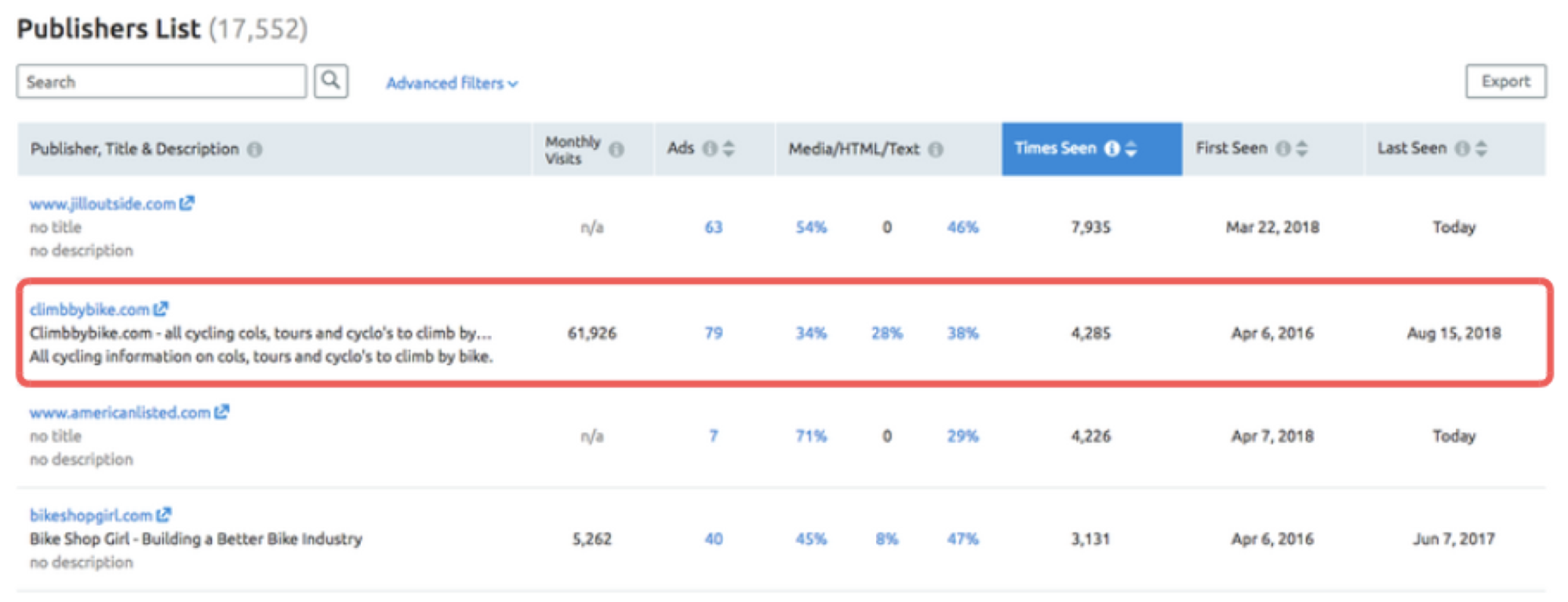Screen dimensions: 1568x602
Task: Select first seen date Apr 7, 2018
Action: [x=1272, y=436]
